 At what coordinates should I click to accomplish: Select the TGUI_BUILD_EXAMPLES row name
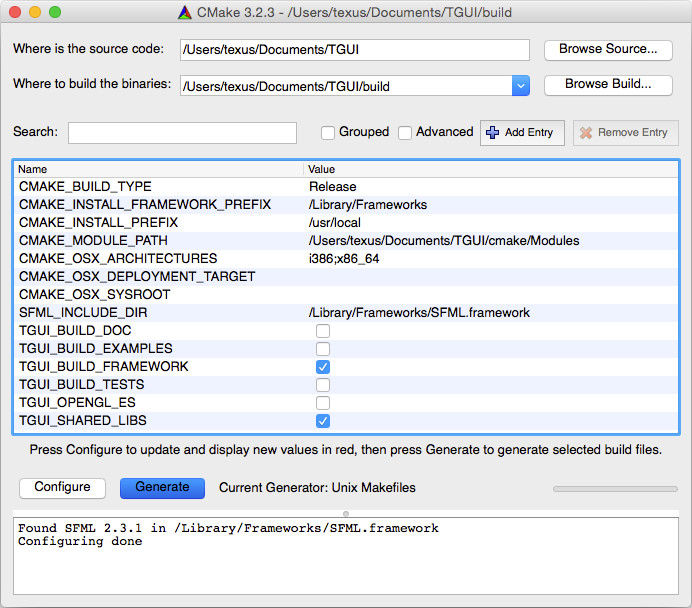click(95, 349)
